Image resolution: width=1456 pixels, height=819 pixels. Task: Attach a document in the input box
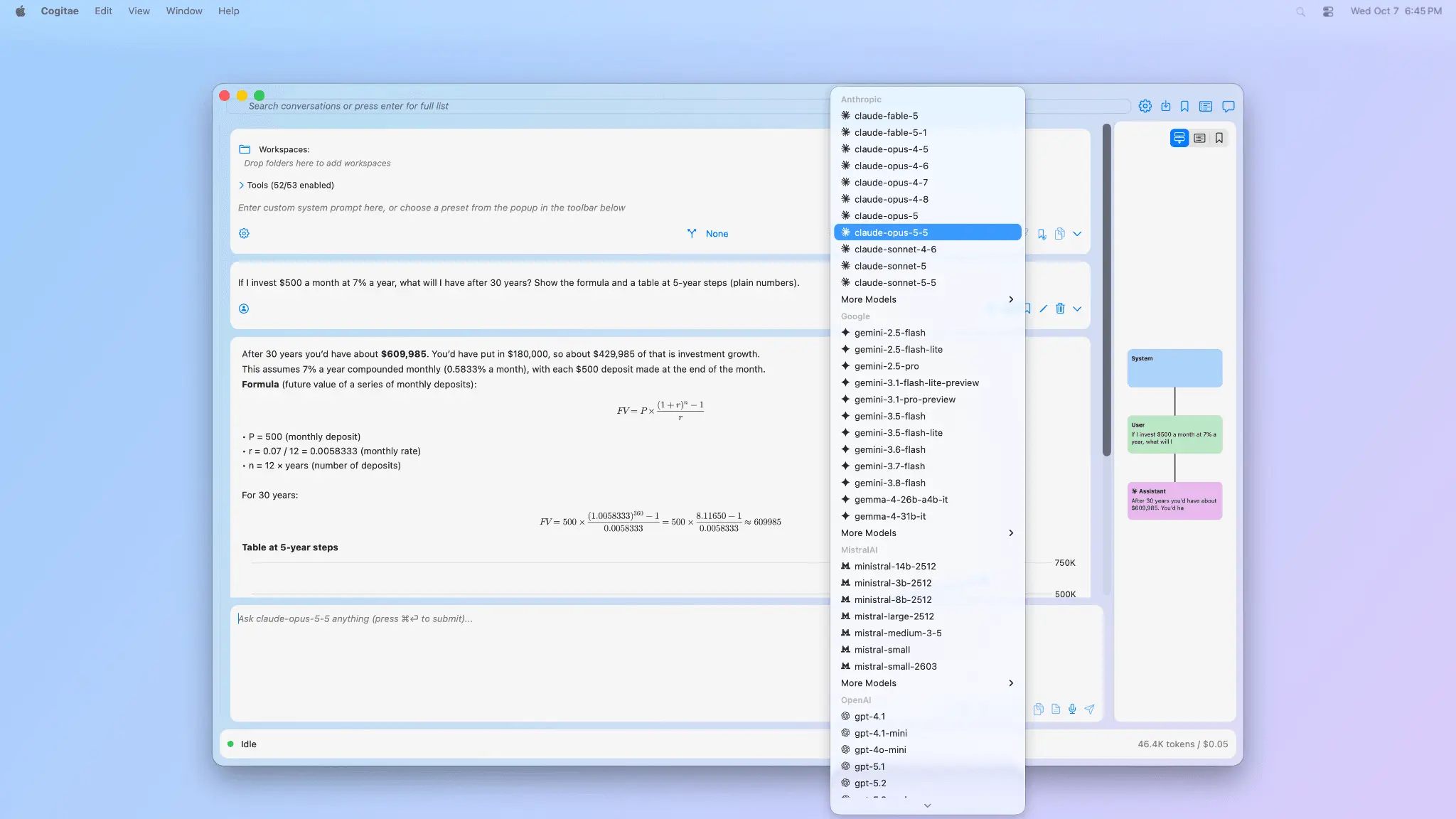(1056, 709)
